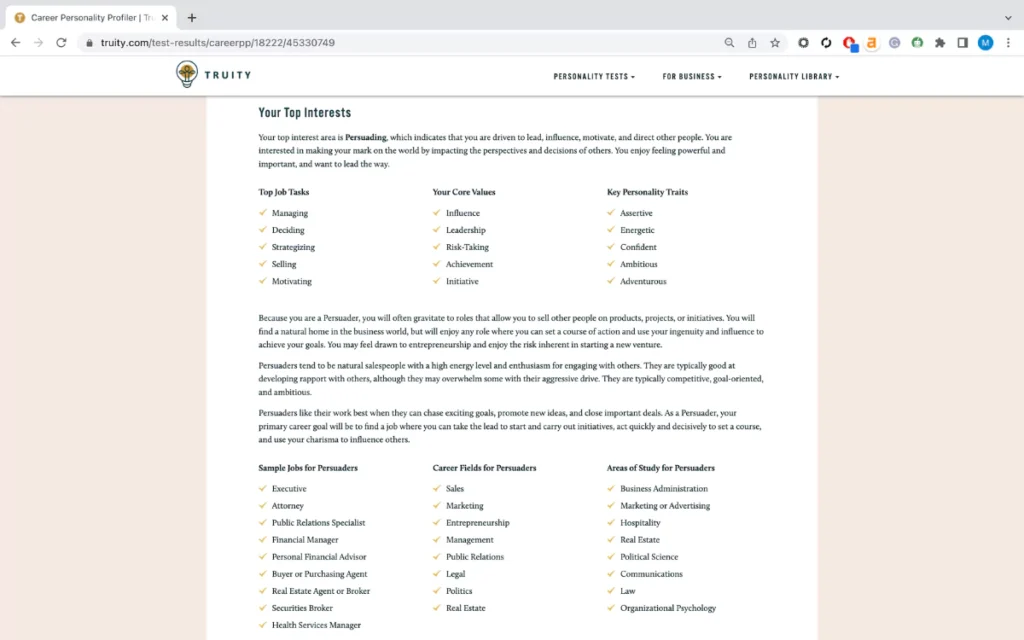Click 'Hospitality' in Areas of Study
Viewport: 1024px width, 640px height.
tap(641, 522)
